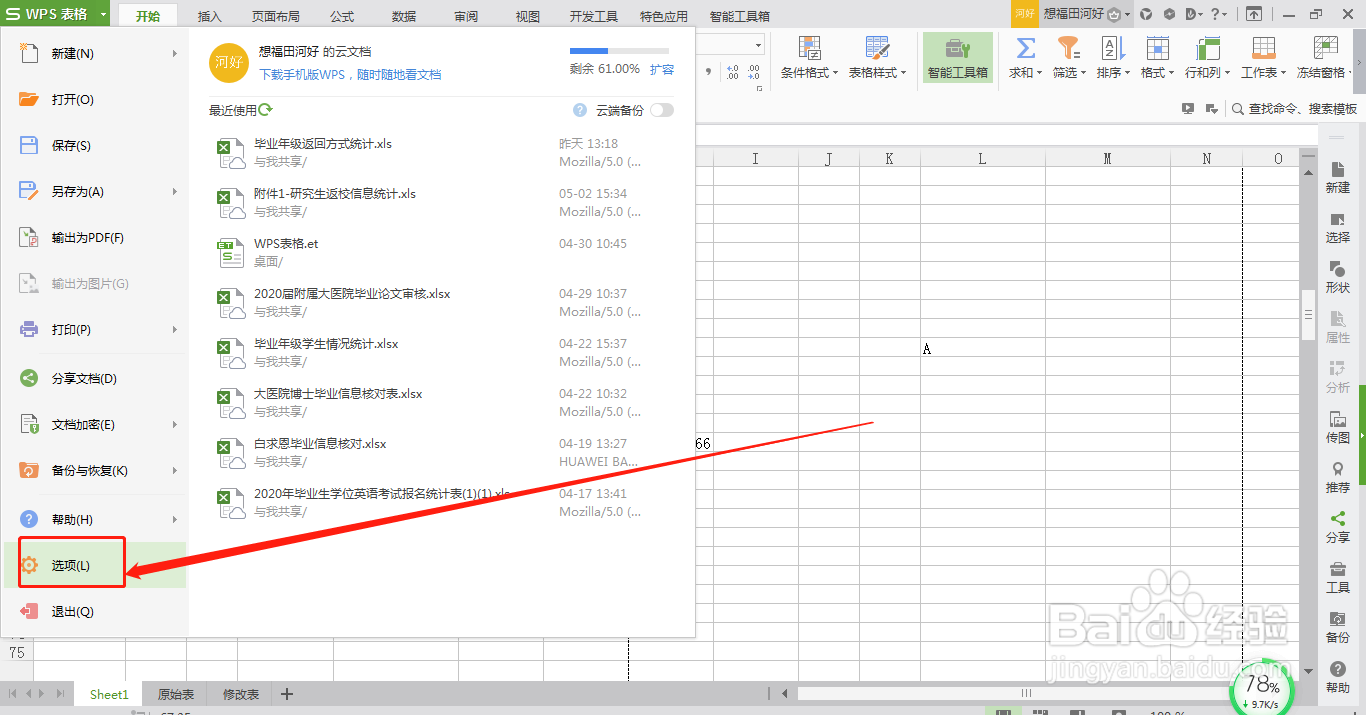Click sidebar 传图 icon
Screen dimensions: 1366x715
pyautogui.click(x=1337, y=420)
